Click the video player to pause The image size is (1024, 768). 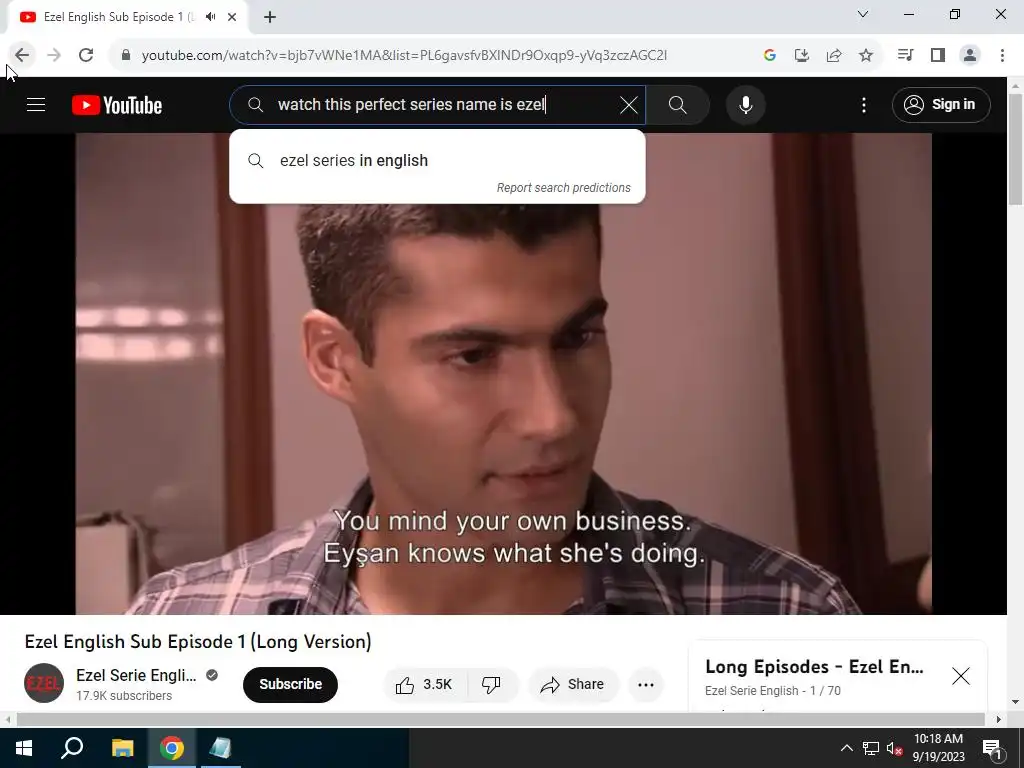coord(503,374)
